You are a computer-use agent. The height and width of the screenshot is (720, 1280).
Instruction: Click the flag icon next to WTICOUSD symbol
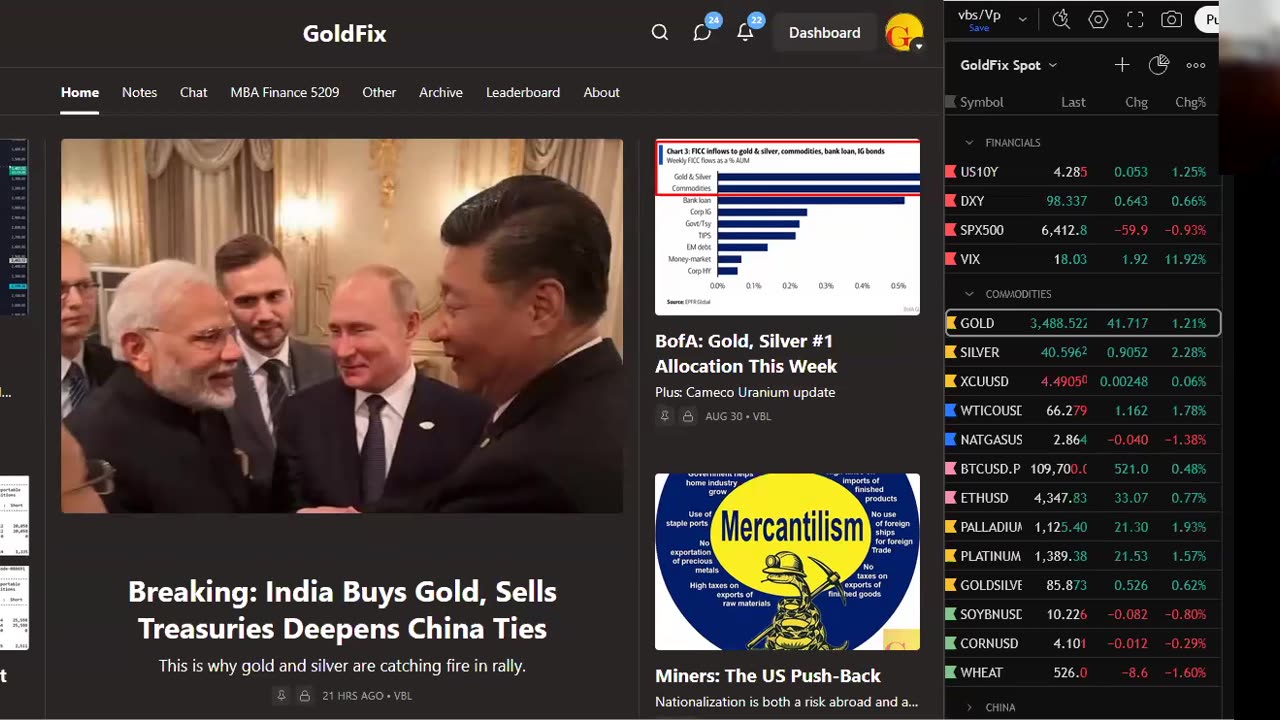point(951,410)
